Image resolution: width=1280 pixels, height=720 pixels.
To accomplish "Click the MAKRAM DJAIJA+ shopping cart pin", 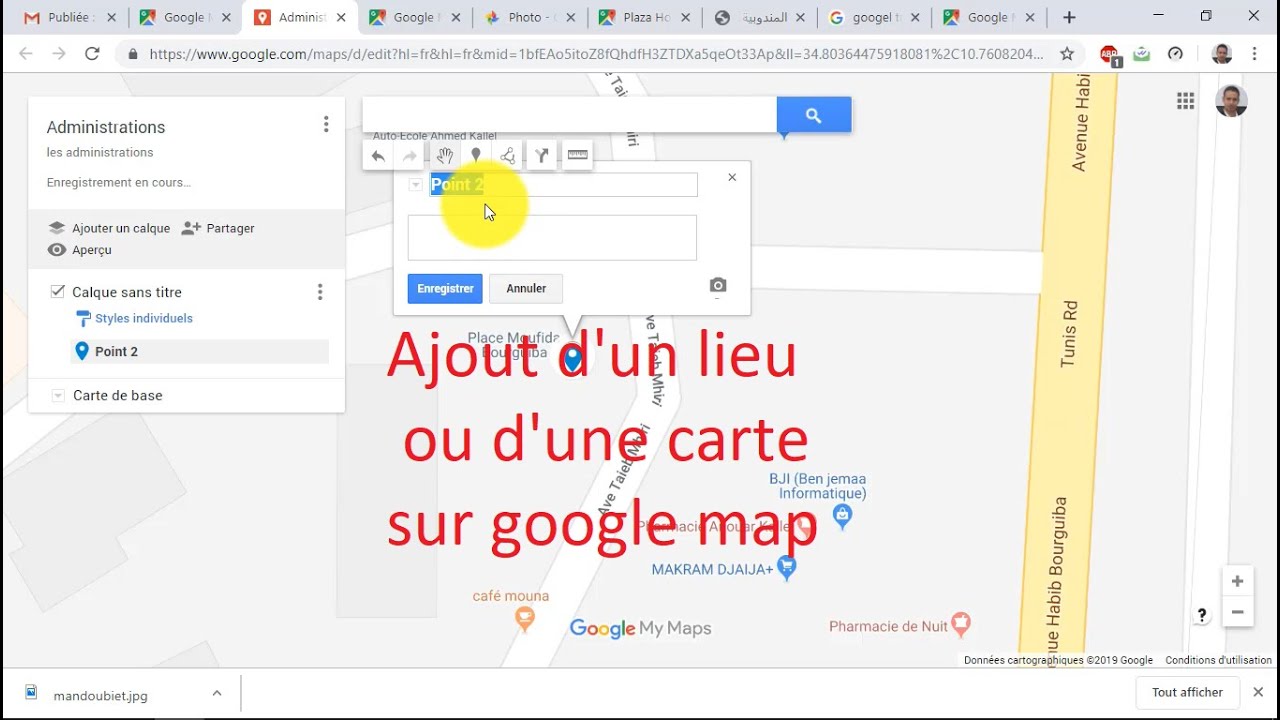I will tap(787, 568).
